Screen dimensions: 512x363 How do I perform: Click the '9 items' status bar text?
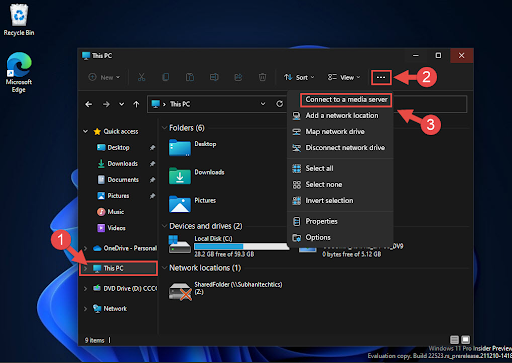click(94, 340)
